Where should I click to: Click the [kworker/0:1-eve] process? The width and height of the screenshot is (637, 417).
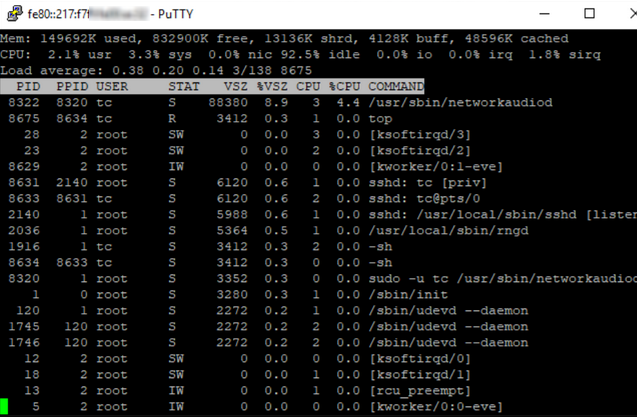436,167
